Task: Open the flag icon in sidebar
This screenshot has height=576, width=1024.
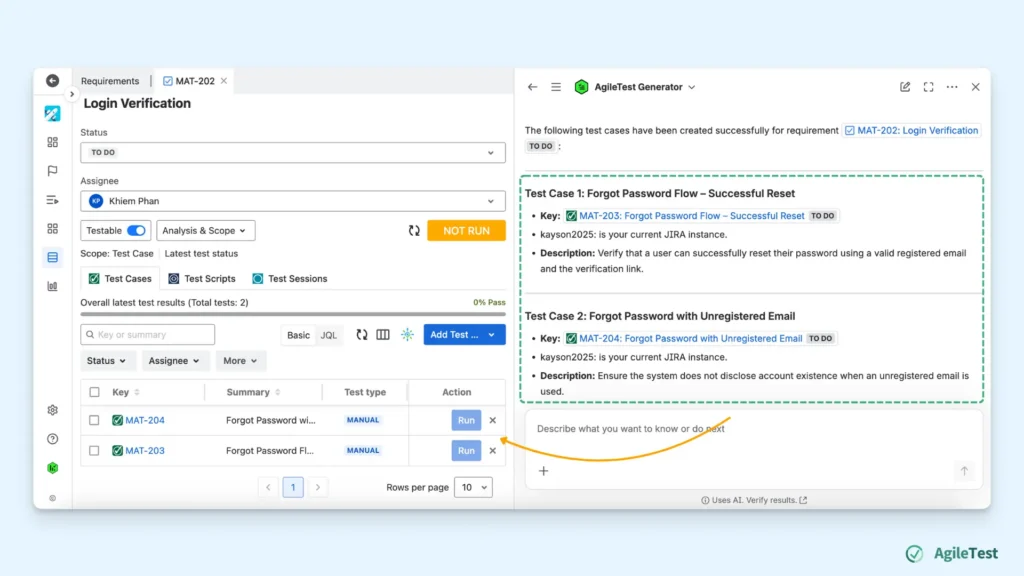Action: click(52, 171)
